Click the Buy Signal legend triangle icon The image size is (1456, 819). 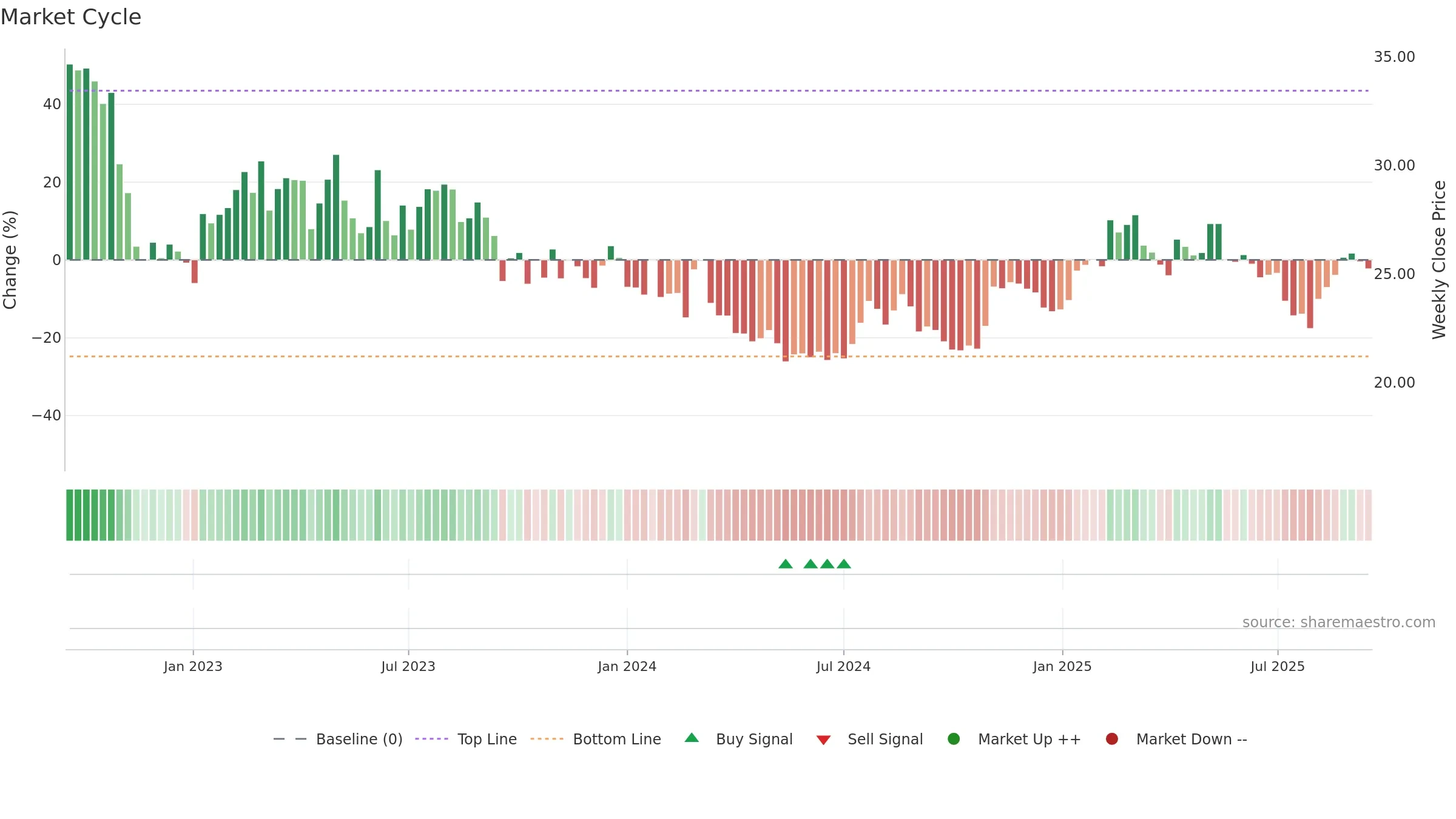[x=692, y=738]
